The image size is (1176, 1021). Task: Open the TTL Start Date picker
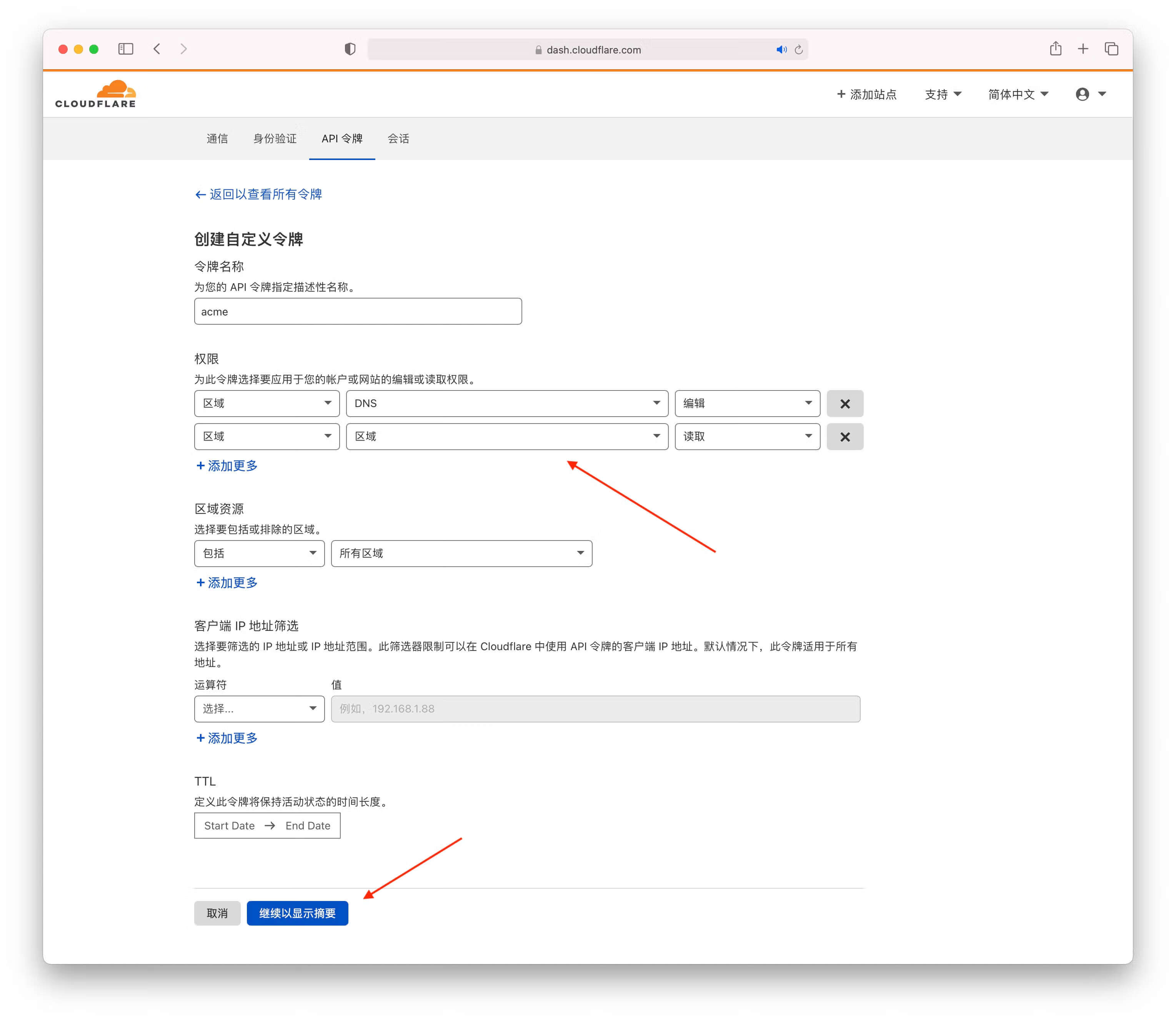click(x=229, y=826)
